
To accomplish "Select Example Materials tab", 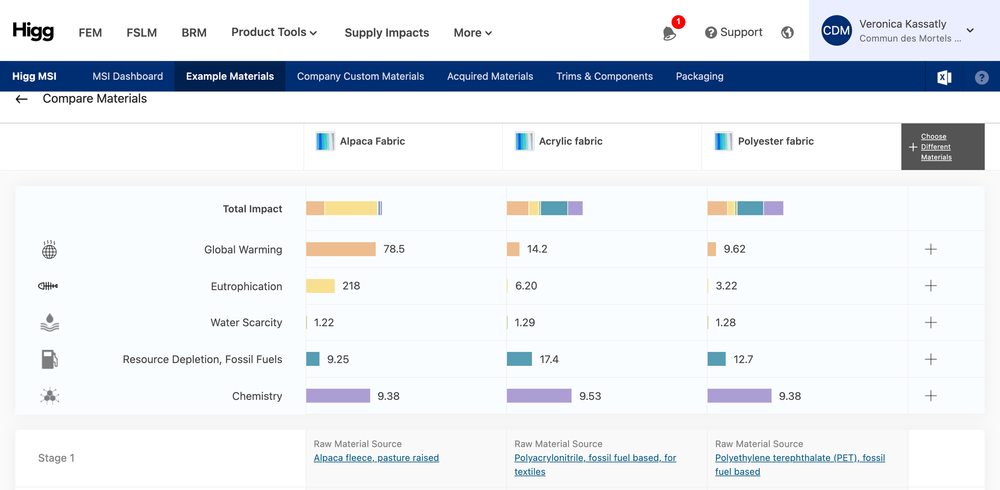I will pyautogui.click(x=230, y=77).
